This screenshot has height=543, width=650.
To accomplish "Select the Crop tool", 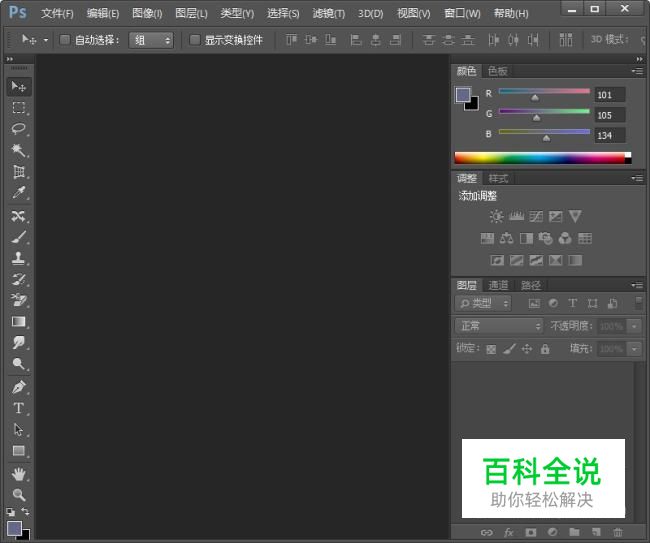I will (18, 172).
